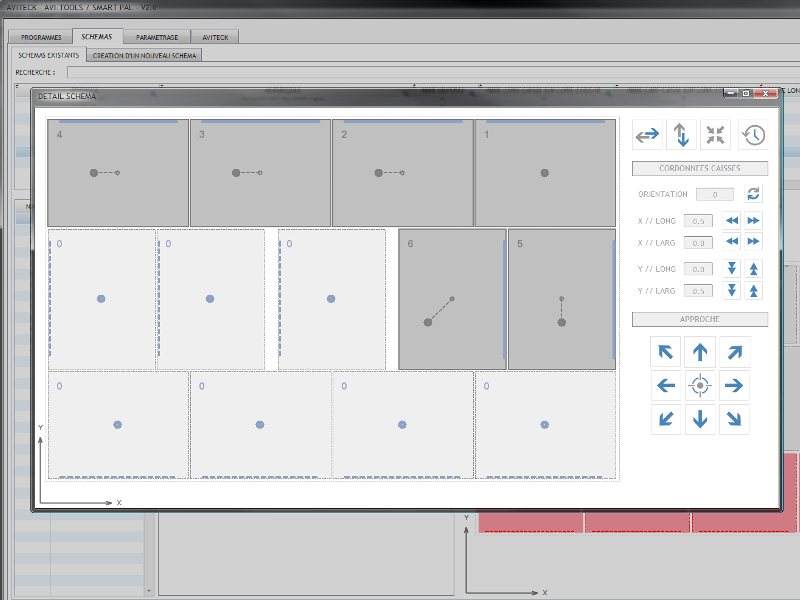Click the orientation rotate refresh icon
Viewport: 800px width, 600px height.
[754, 194]
